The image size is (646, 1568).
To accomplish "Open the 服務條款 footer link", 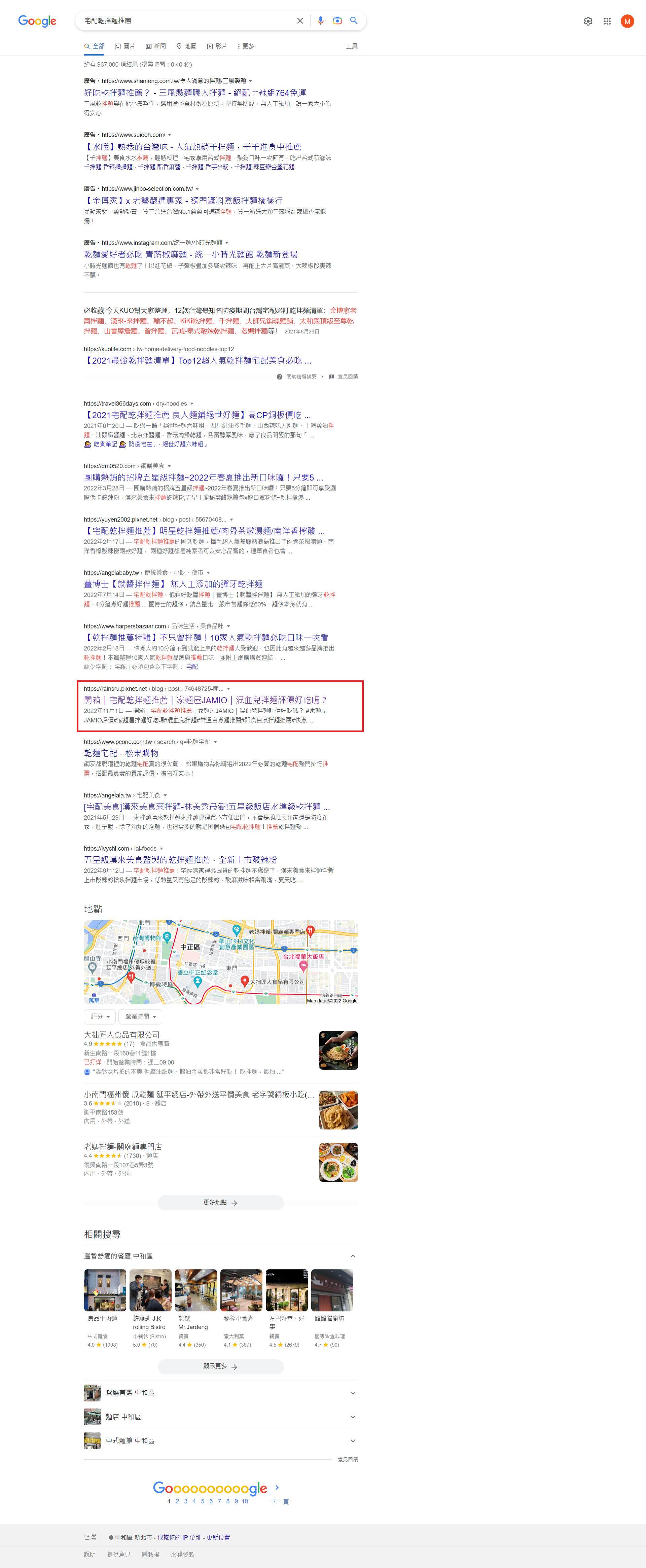I will [183, 1555].
